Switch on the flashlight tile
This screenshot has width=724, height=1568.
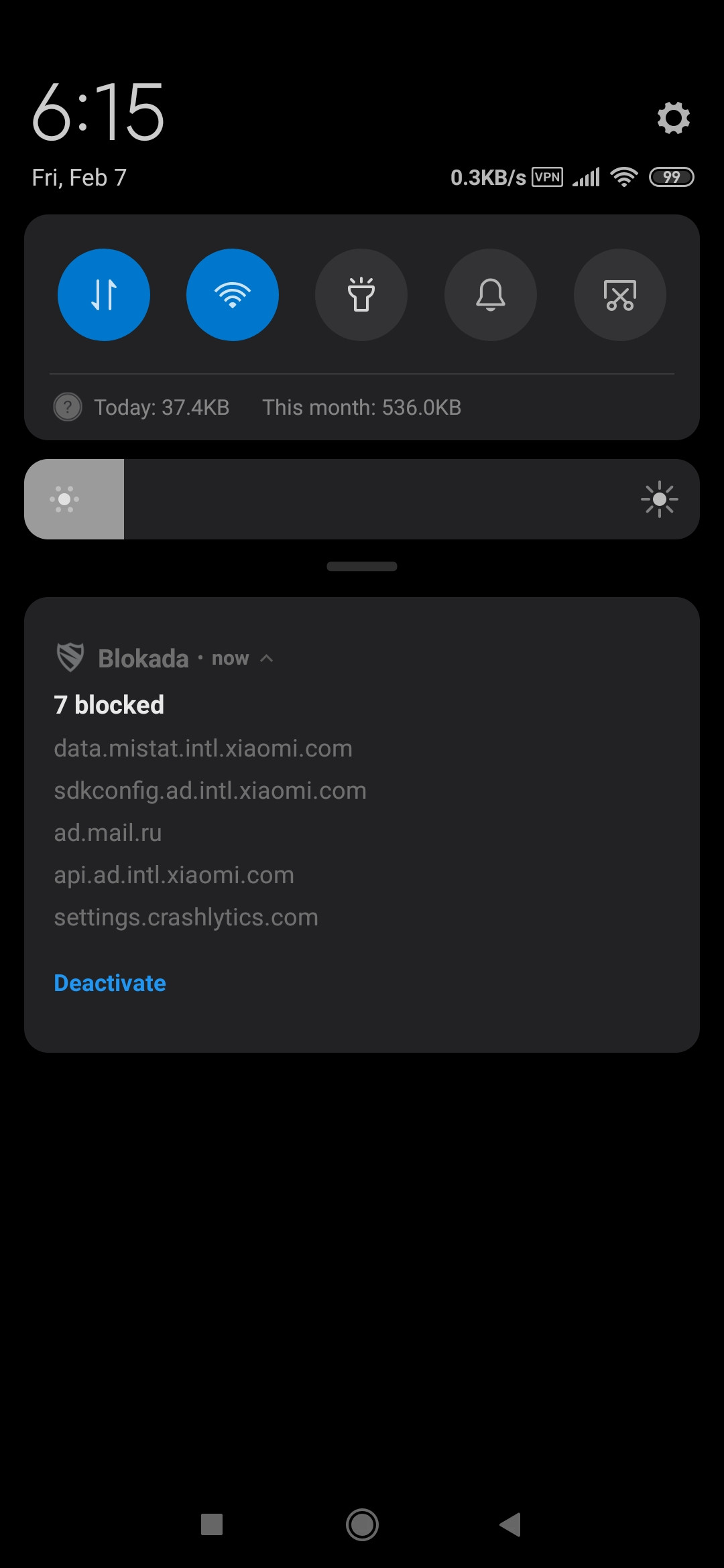click(x=361, y=295)
